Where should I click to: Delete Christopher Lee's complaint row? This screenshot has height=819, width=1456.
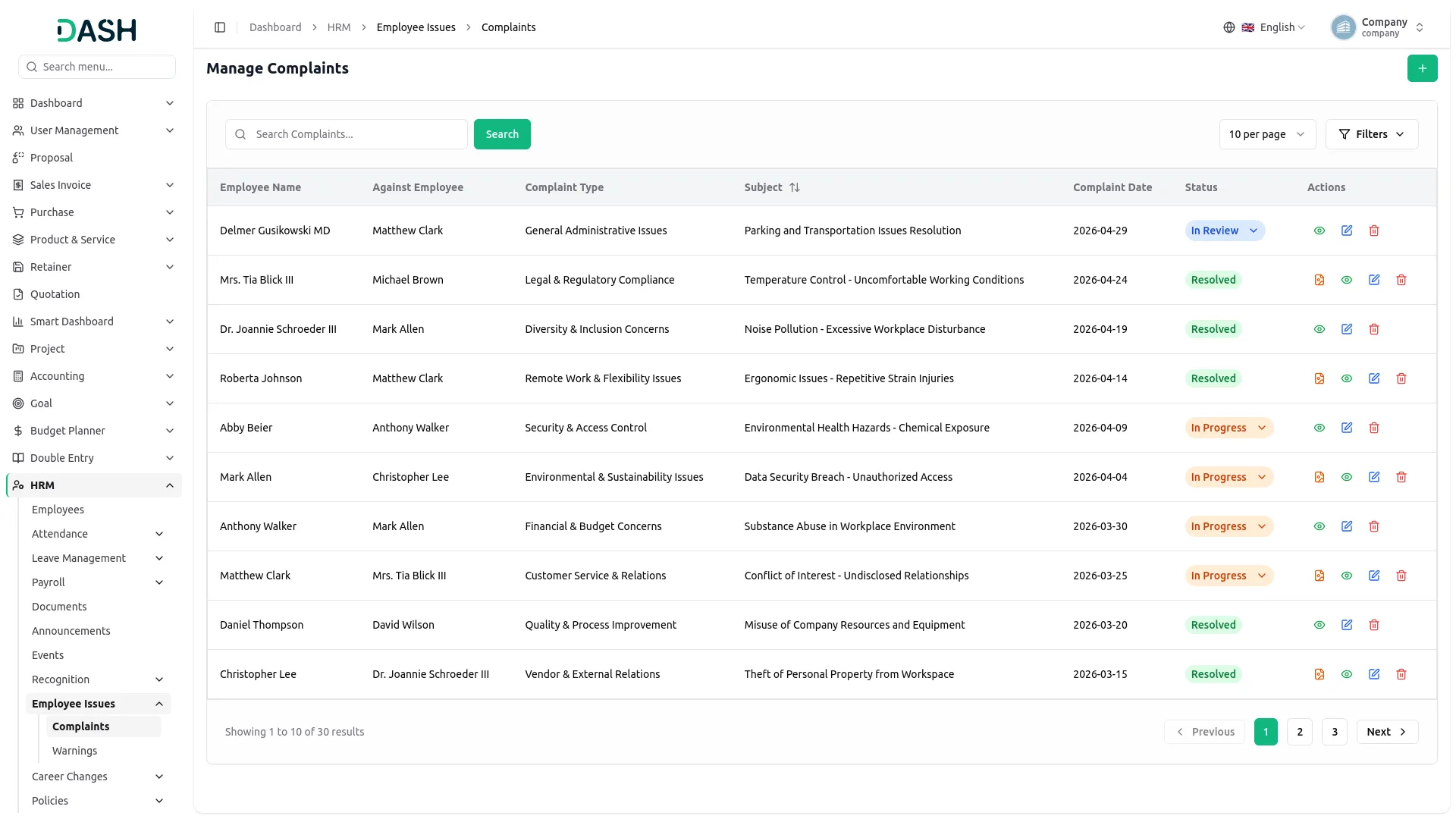tap(1401, 674)
